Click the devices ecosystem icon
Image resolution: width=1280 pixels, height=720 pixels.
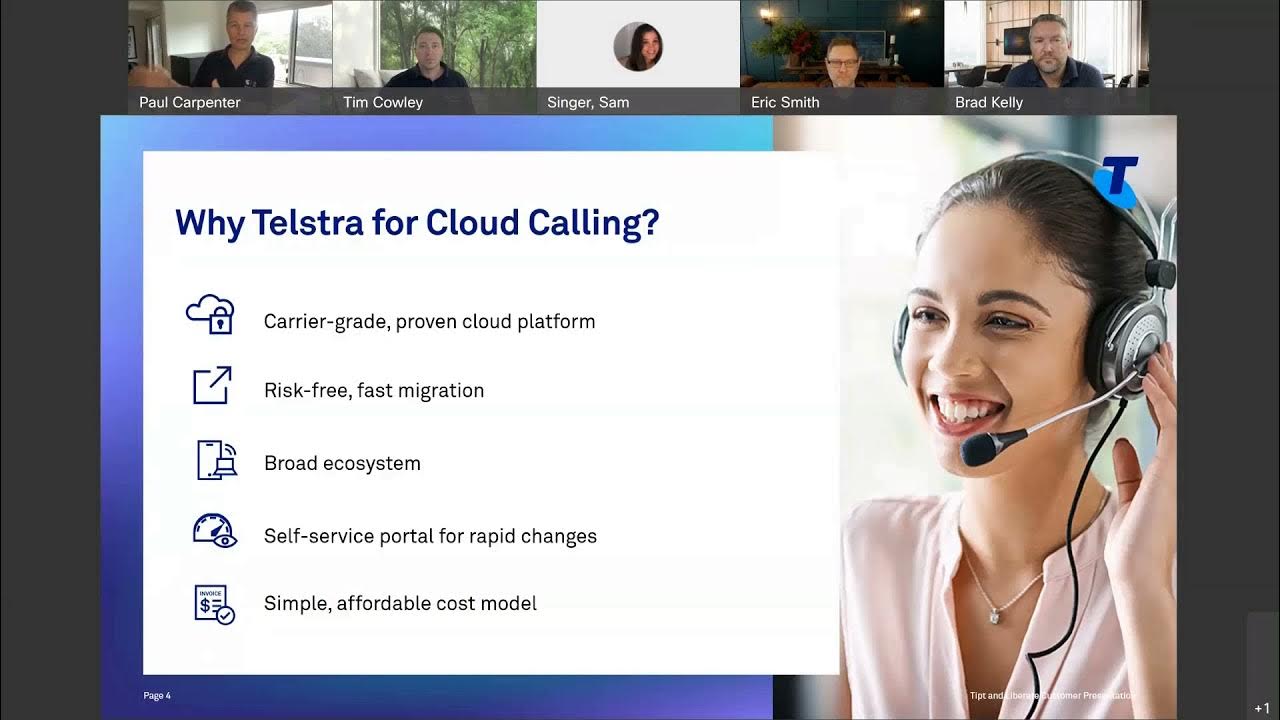(215, 460)
